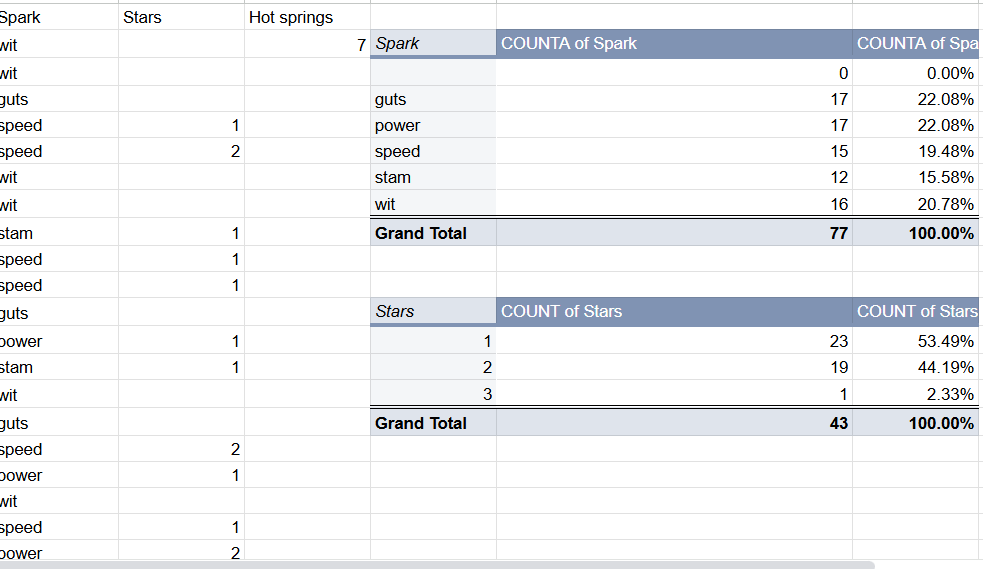The height and width of the screenshot is (569, 983).
Task: Click stam row label in Spark pivot table
Action: [x=433, y=177]
